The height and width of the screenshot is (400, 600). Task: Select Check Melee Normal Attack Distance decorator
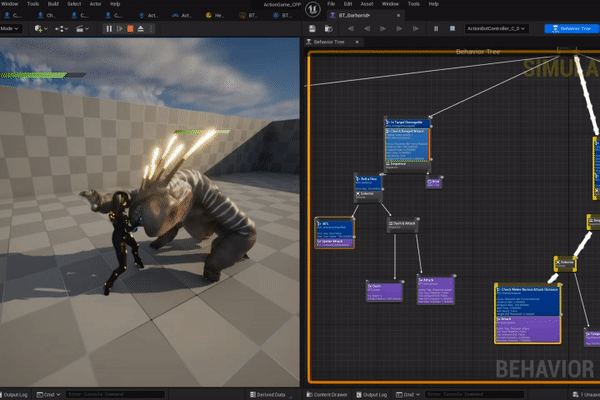[x=528, y=301]
